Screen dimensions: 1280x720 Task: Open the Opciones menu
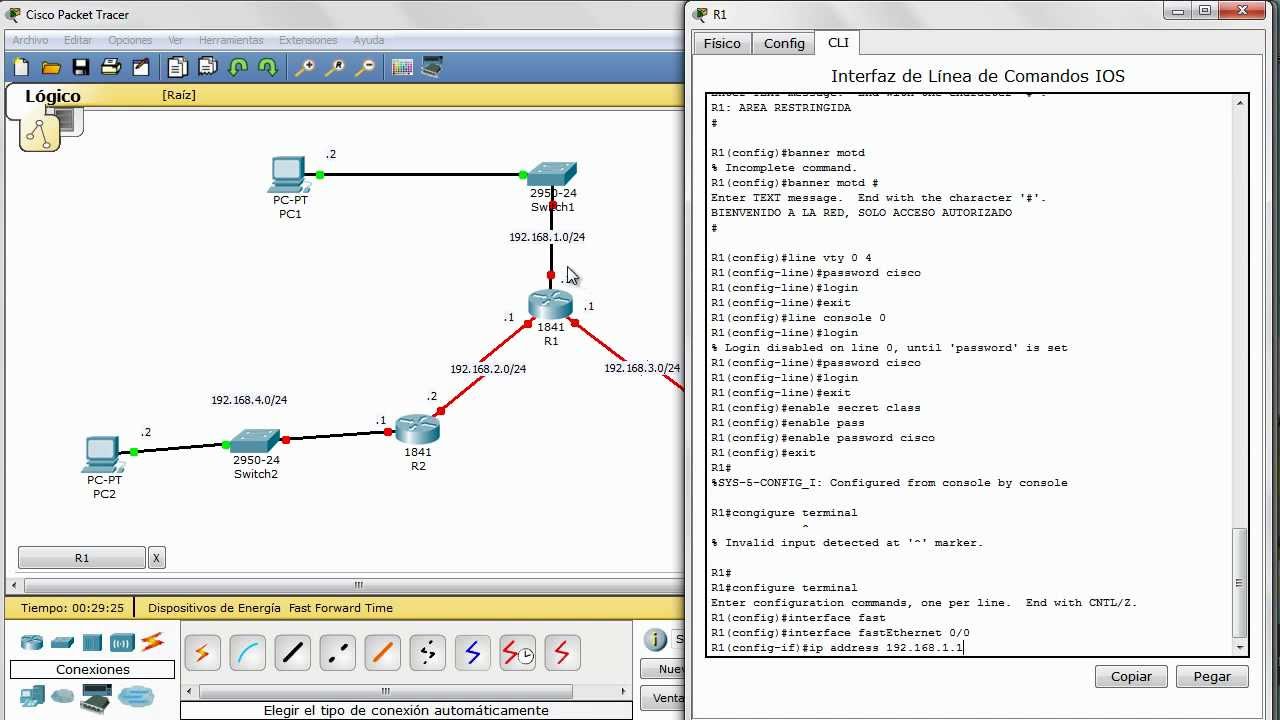coord(130,40)
